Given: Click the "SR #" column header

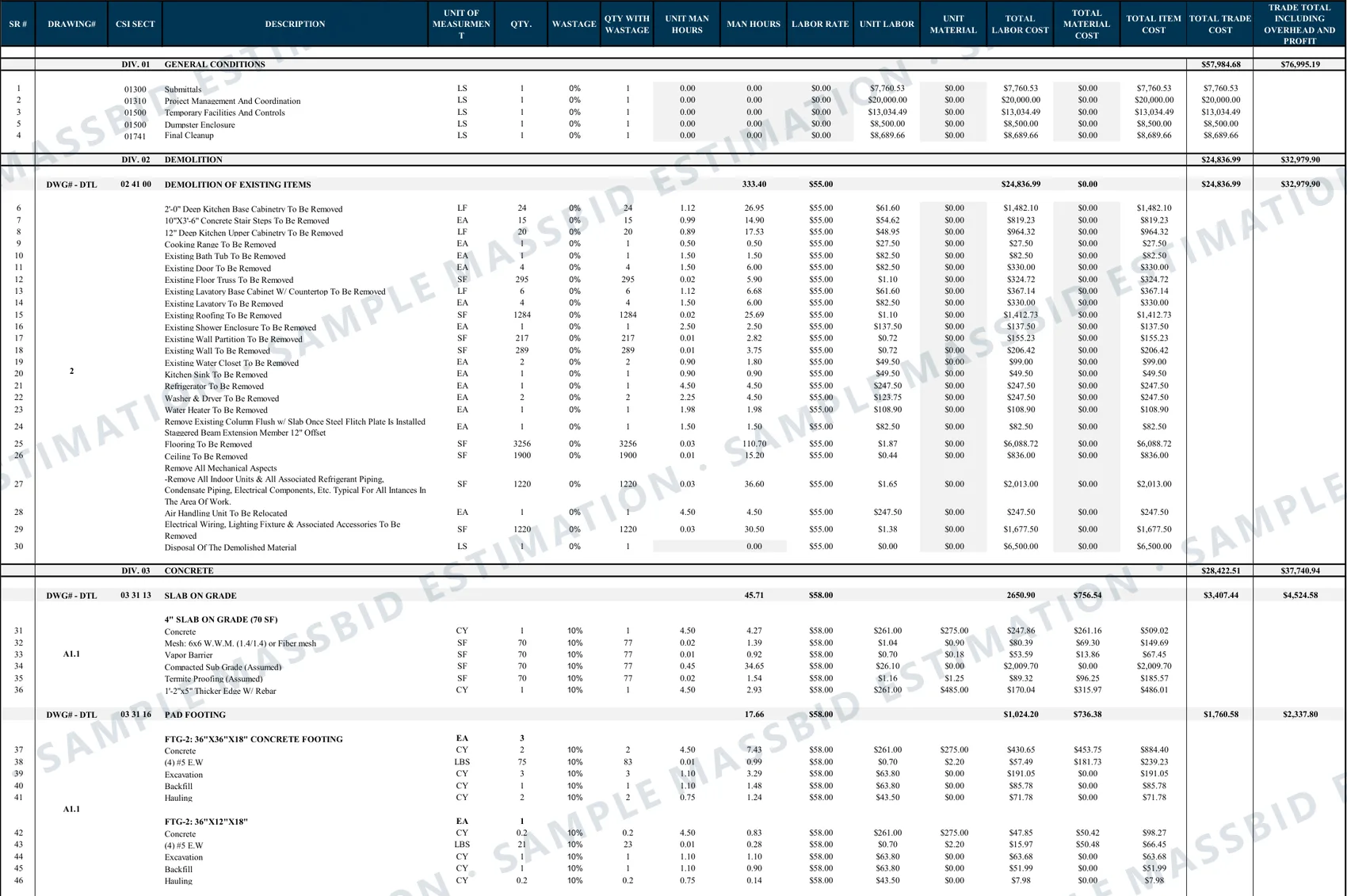Looking at the screenshot, I should [17, 25].
